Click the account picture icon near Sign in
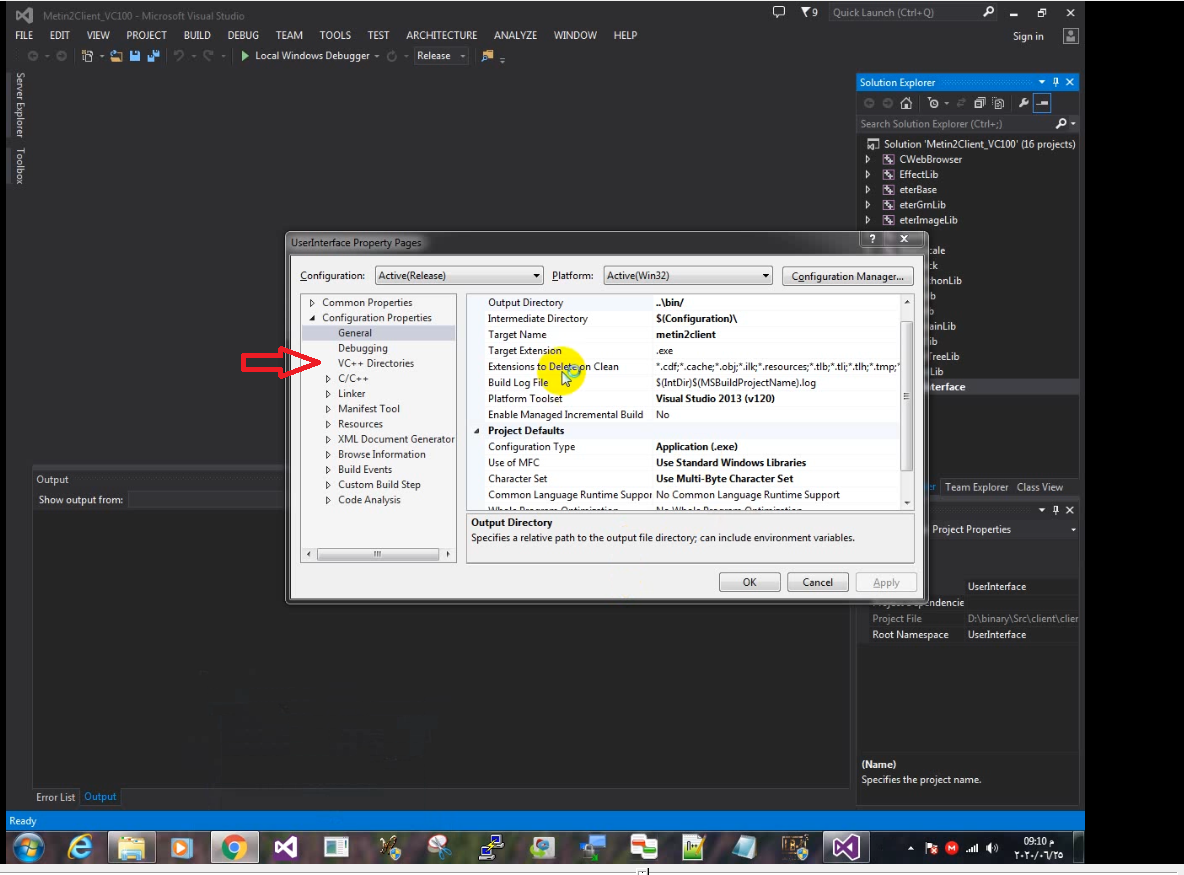 (1071, 36)
